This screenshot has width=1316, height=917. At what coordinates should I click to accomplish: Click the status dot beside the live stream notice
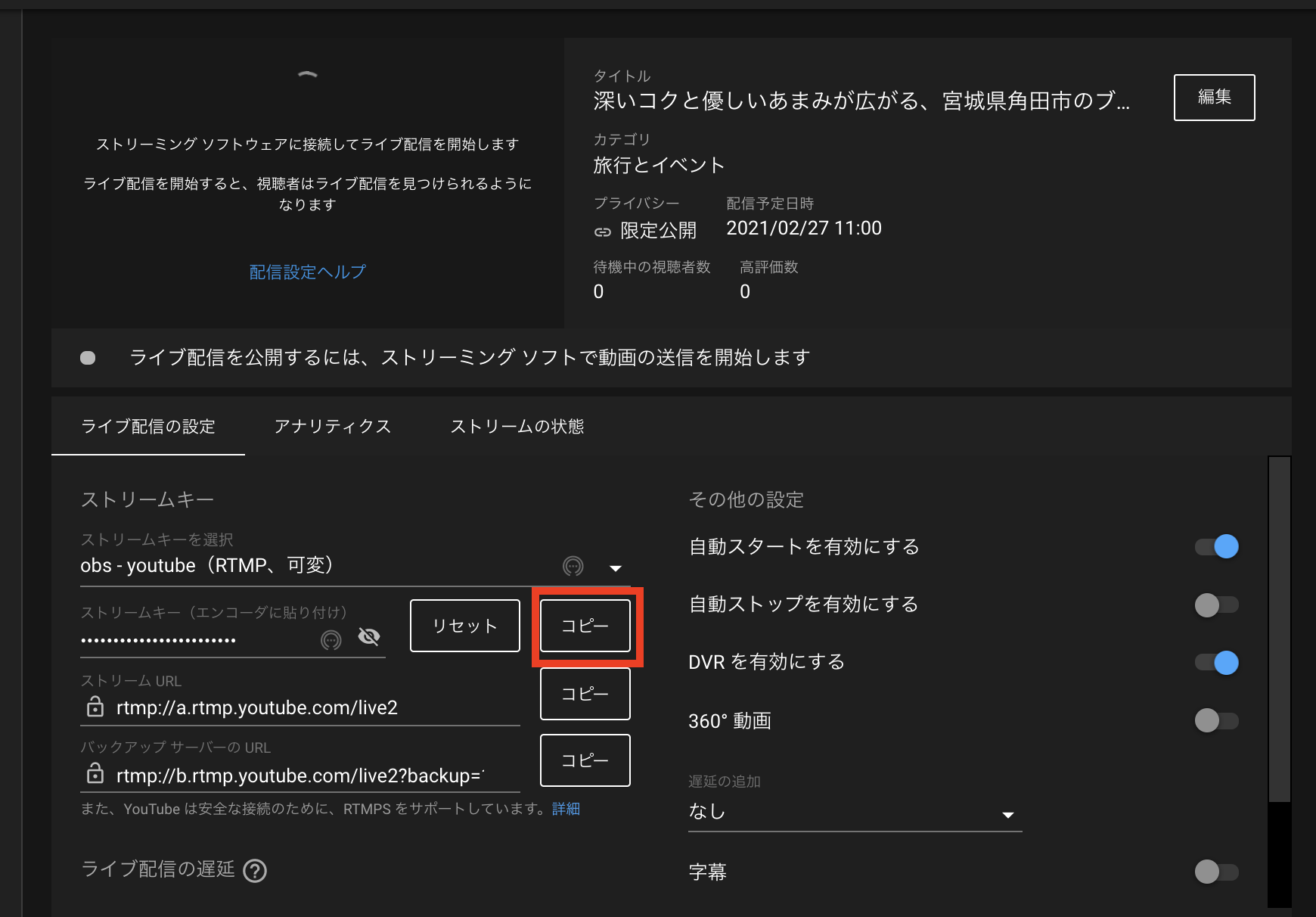point(87,357)
